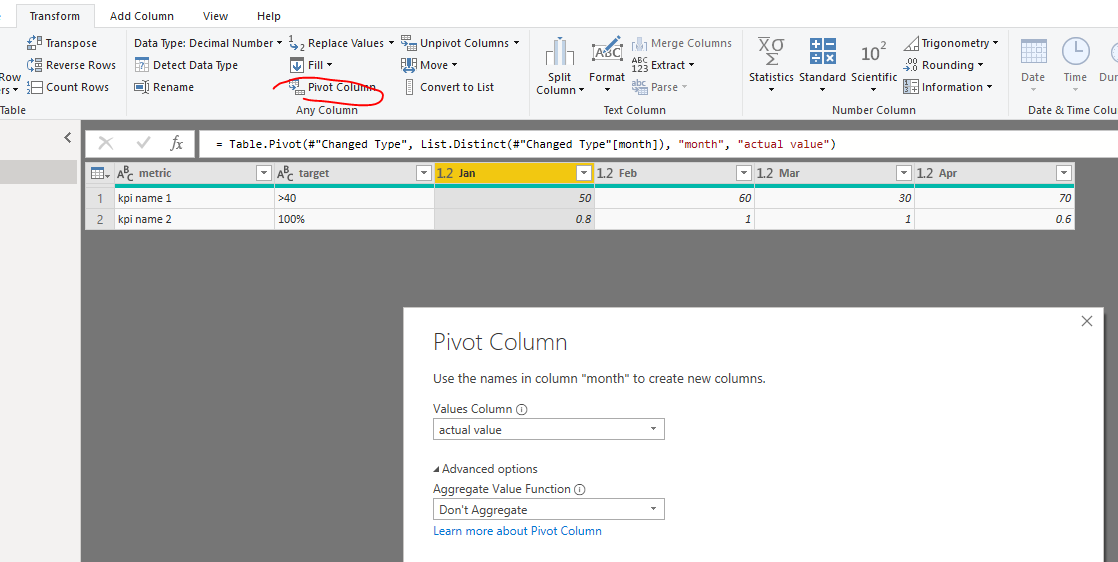Click the Aggregate Value Function info icon

580,489
